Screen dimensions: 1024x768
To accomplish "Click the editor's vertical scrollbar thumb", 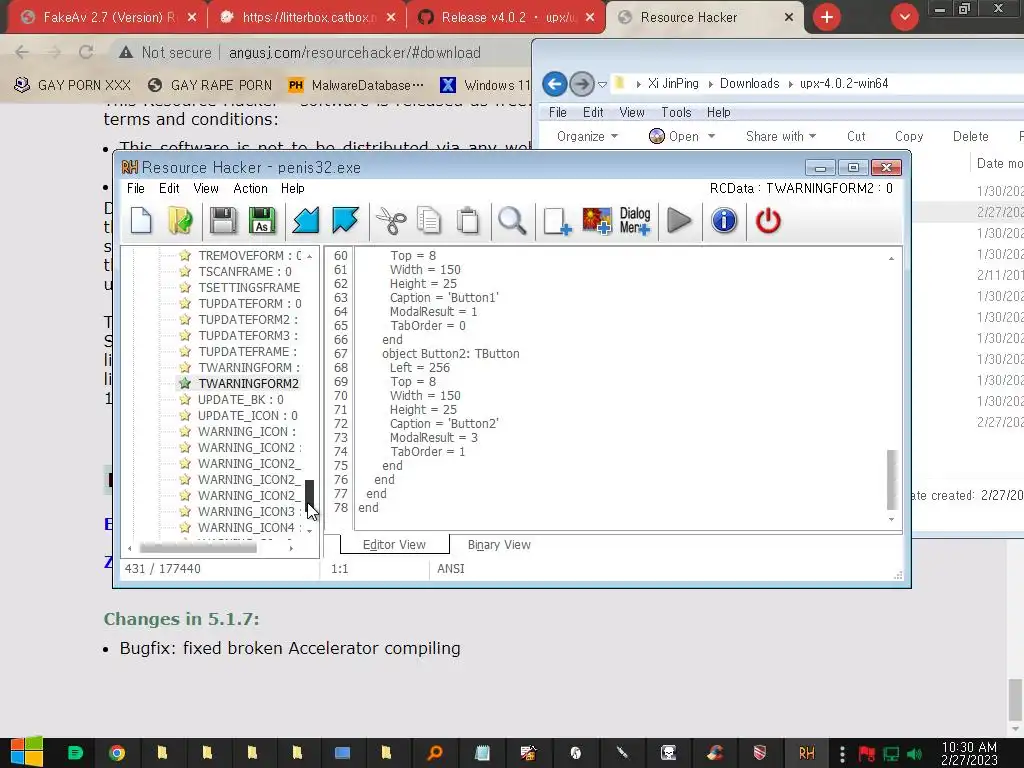I will point(891,479).
